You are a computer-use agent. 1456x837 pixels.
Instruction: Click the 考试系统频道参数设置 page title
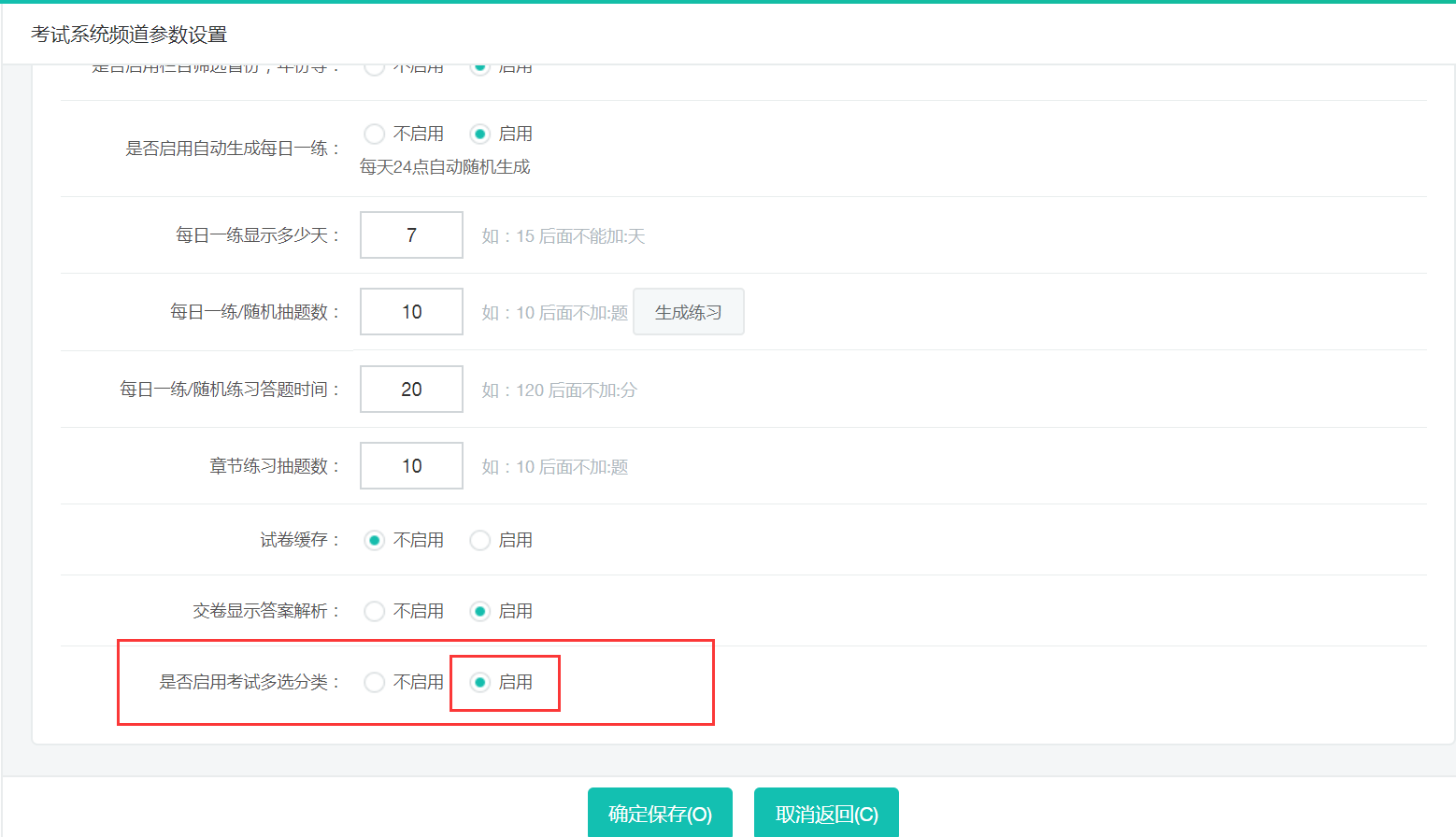point(129,35)
